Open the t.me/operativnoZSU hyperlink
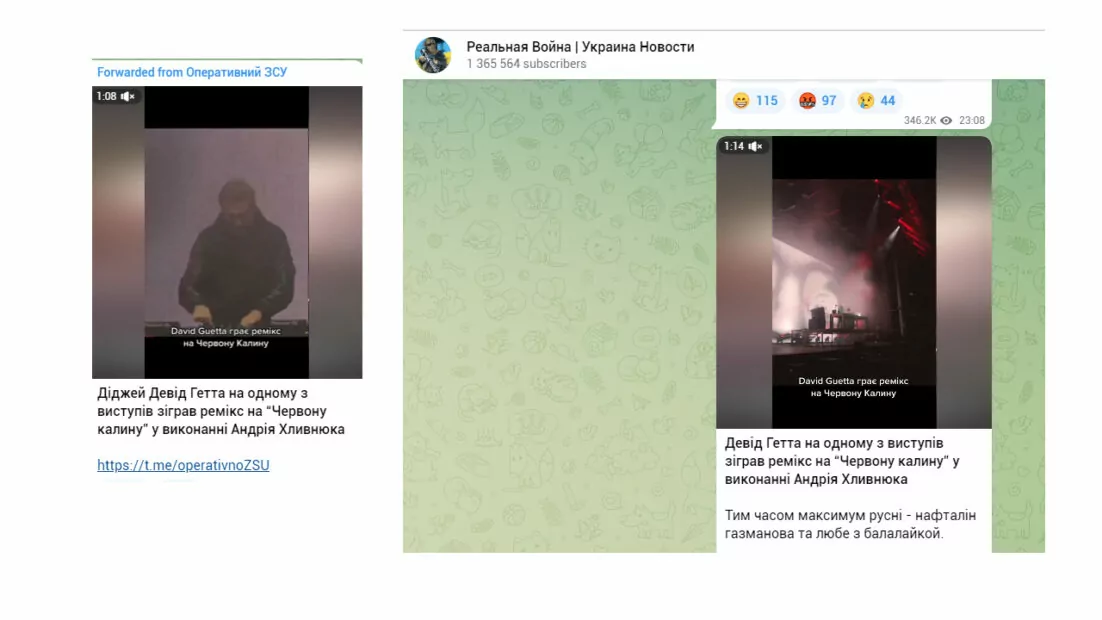Image resolution: width=1102 pixels, height=620 pixels. [183, 465]
